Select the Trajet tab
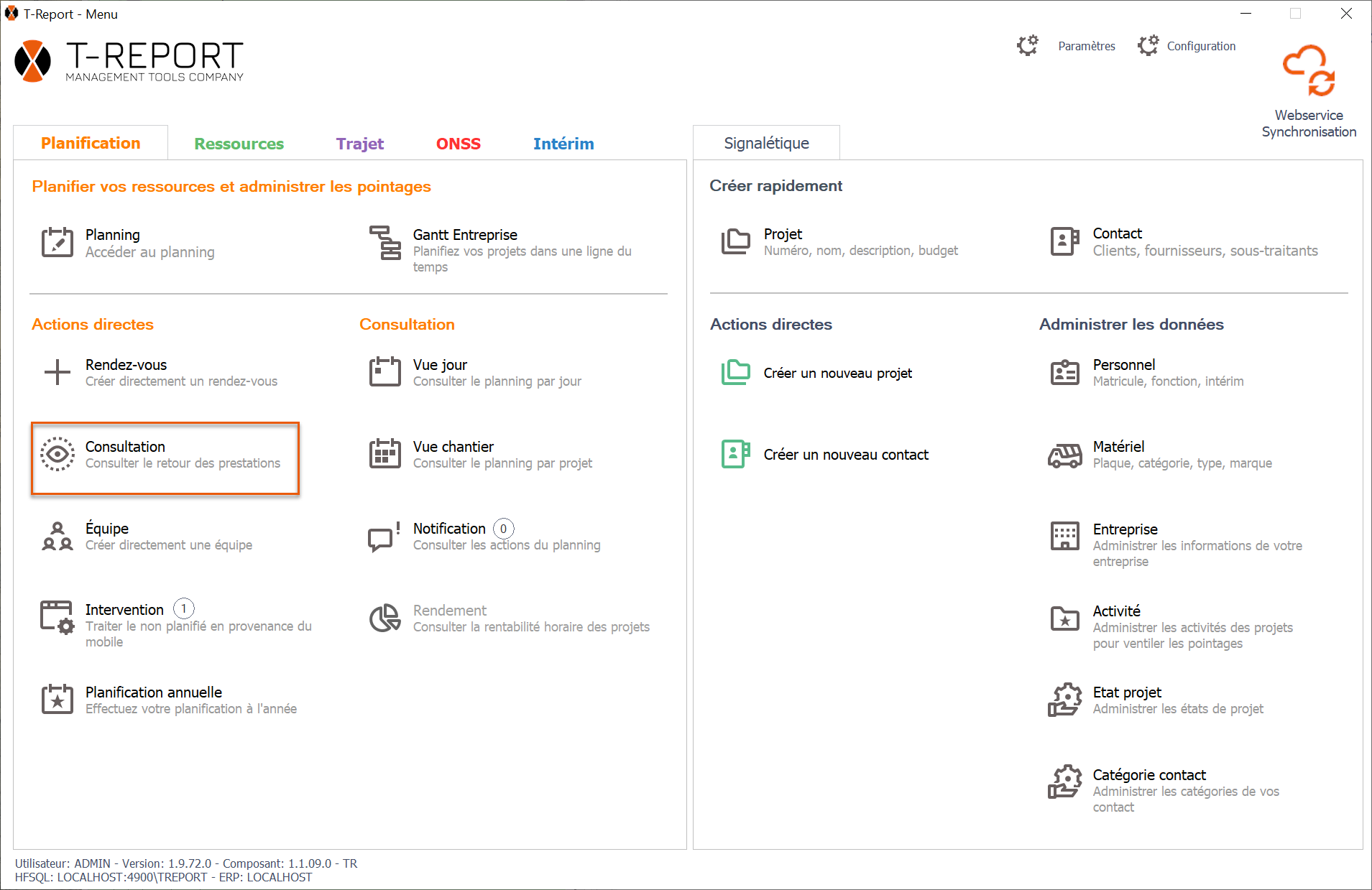This screenshot has height=890, width=1372. 359,144
